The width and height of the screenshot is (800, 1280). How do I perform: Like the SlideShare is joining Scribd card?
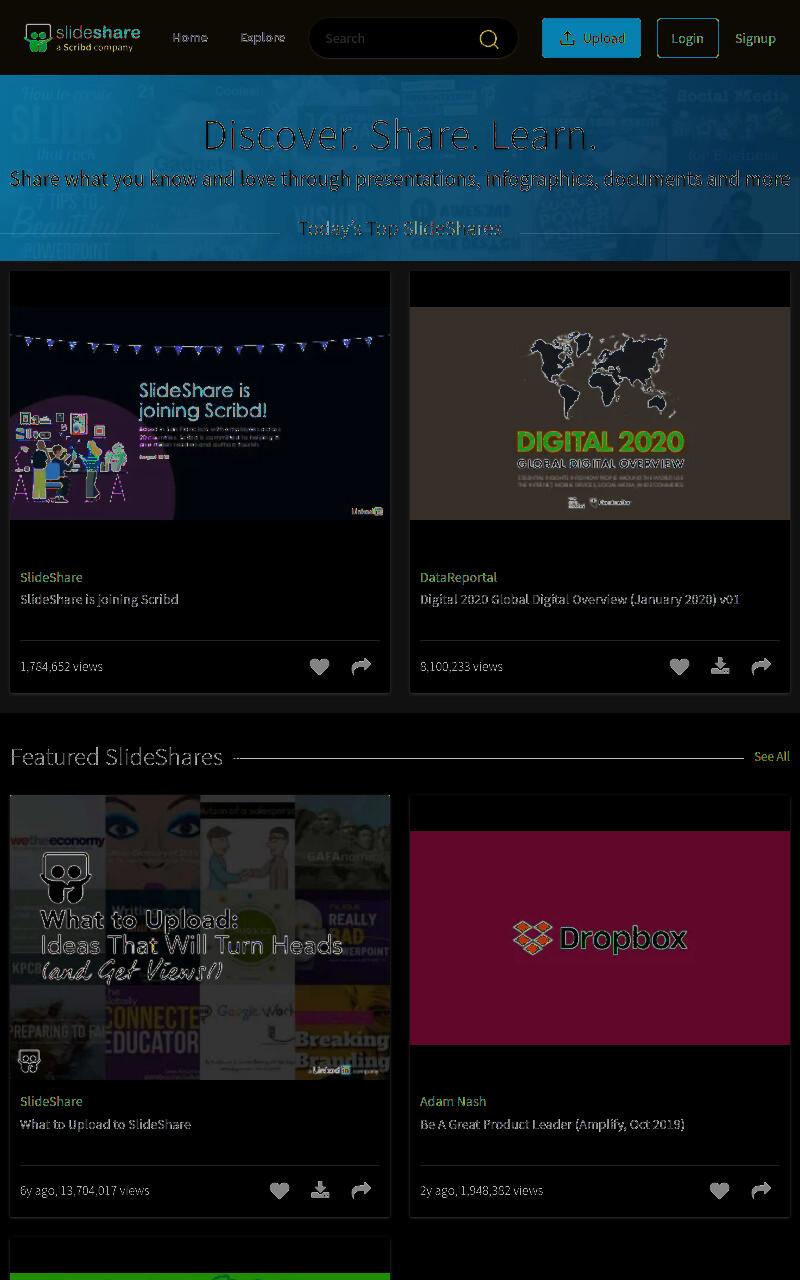[x=319, y=666]
